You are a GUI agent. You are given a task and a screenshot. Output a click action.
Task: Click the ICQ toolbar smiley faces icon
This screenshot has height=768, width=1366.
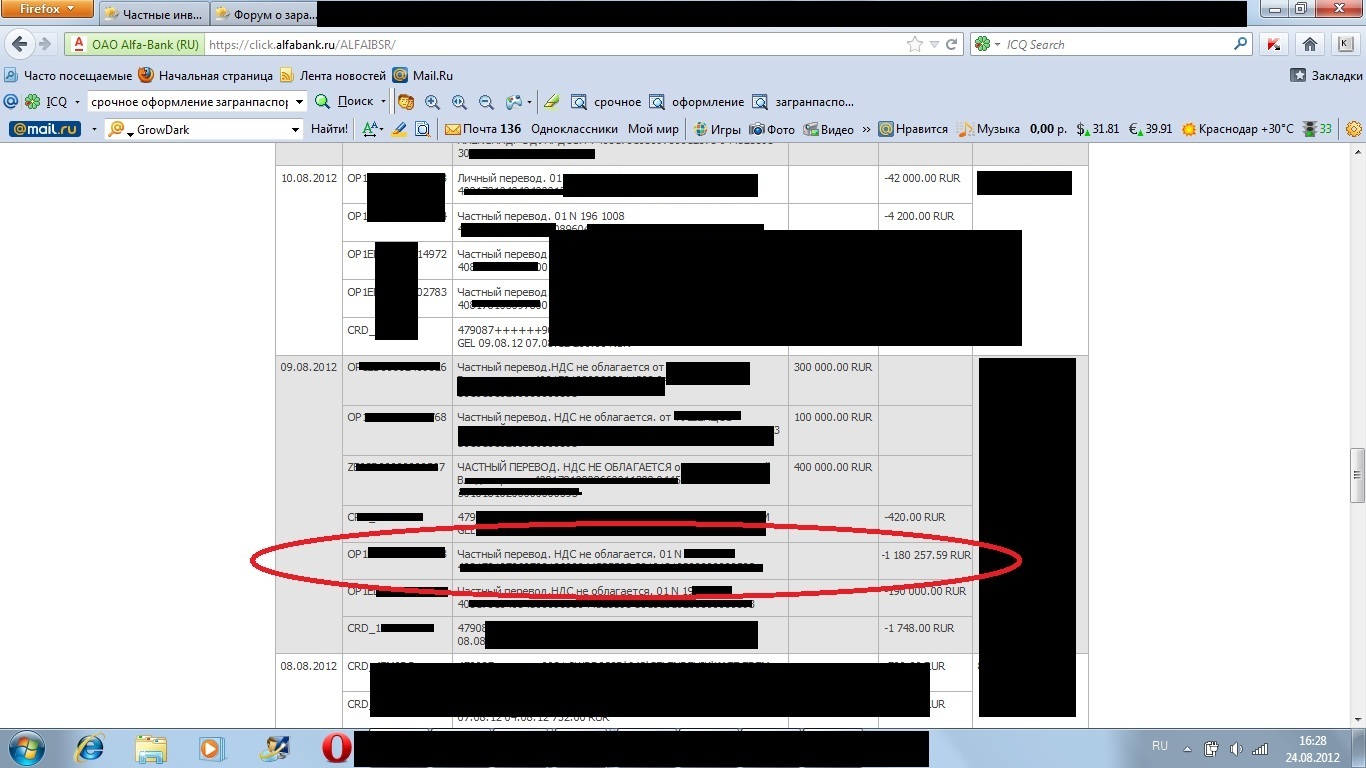[x=406, y=102]
